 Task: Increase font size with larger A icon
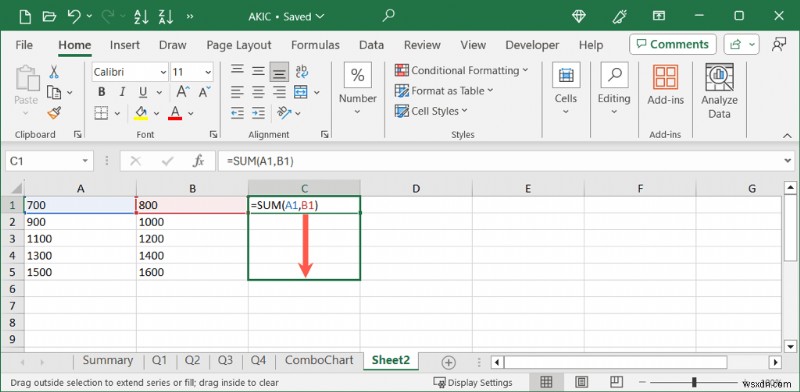(183, 92)
